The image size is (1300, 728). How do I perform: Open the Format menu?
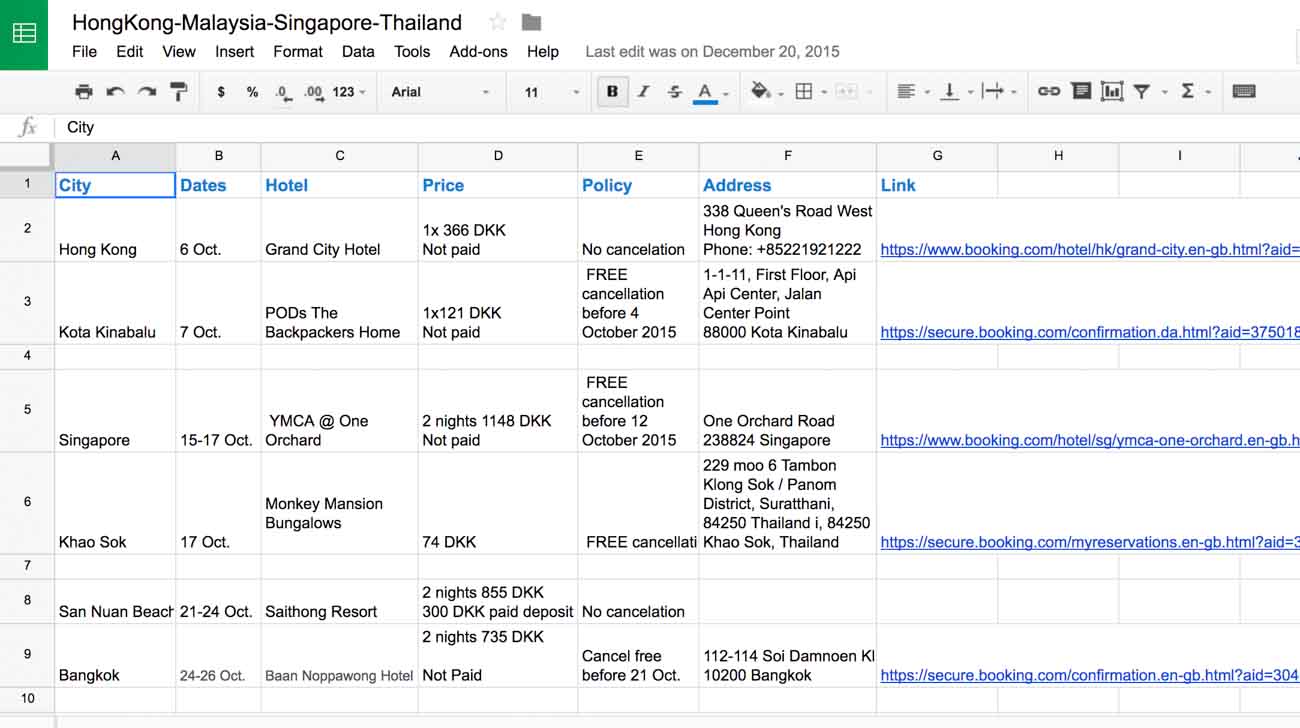298,52
